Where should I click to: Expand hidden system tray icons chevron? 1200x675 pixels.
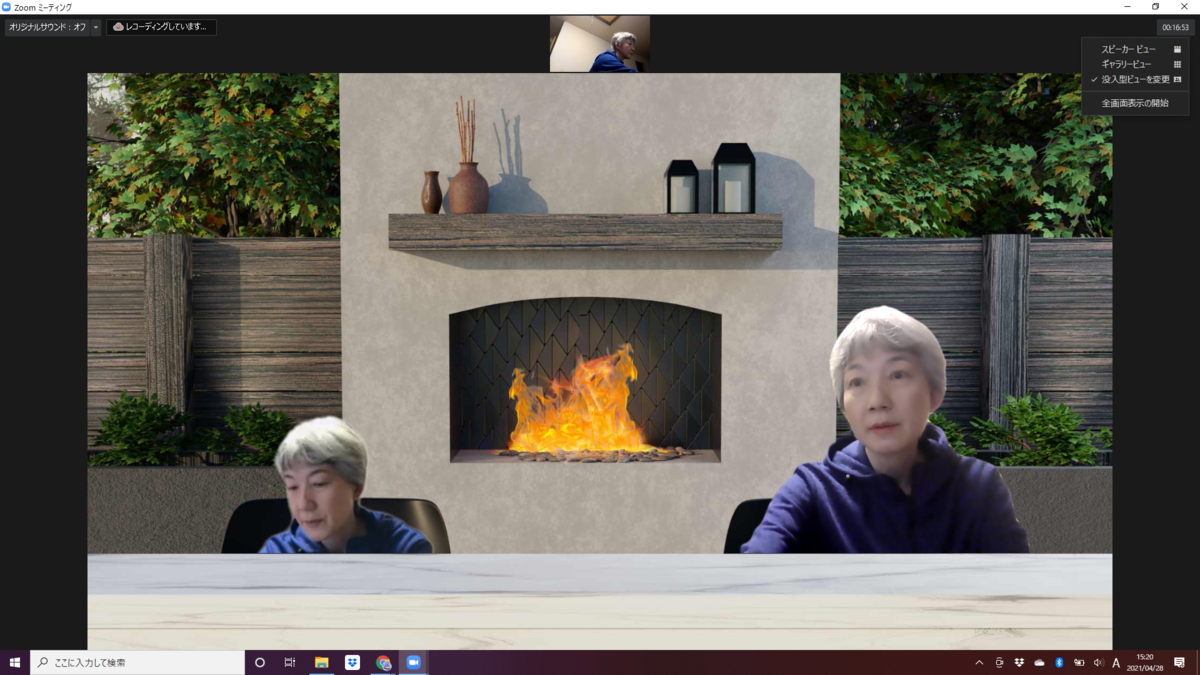(x=979, y=662)
